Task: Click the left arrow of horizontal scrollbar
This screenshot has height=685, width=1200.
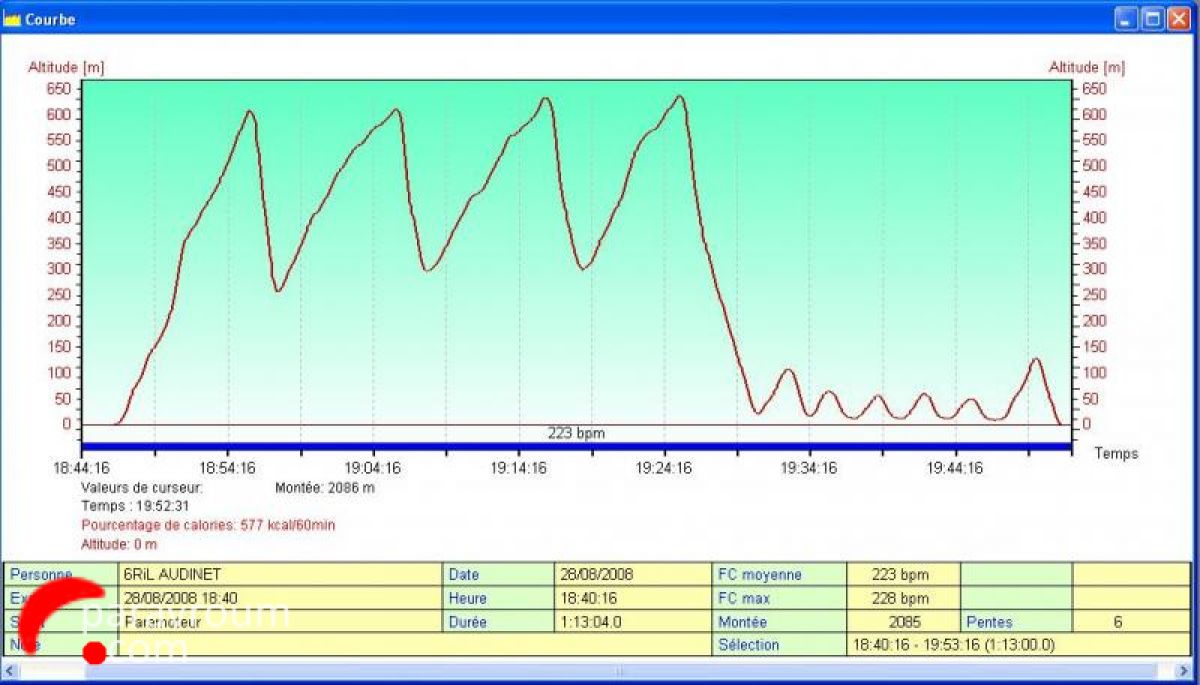Action: pos(9,671)
